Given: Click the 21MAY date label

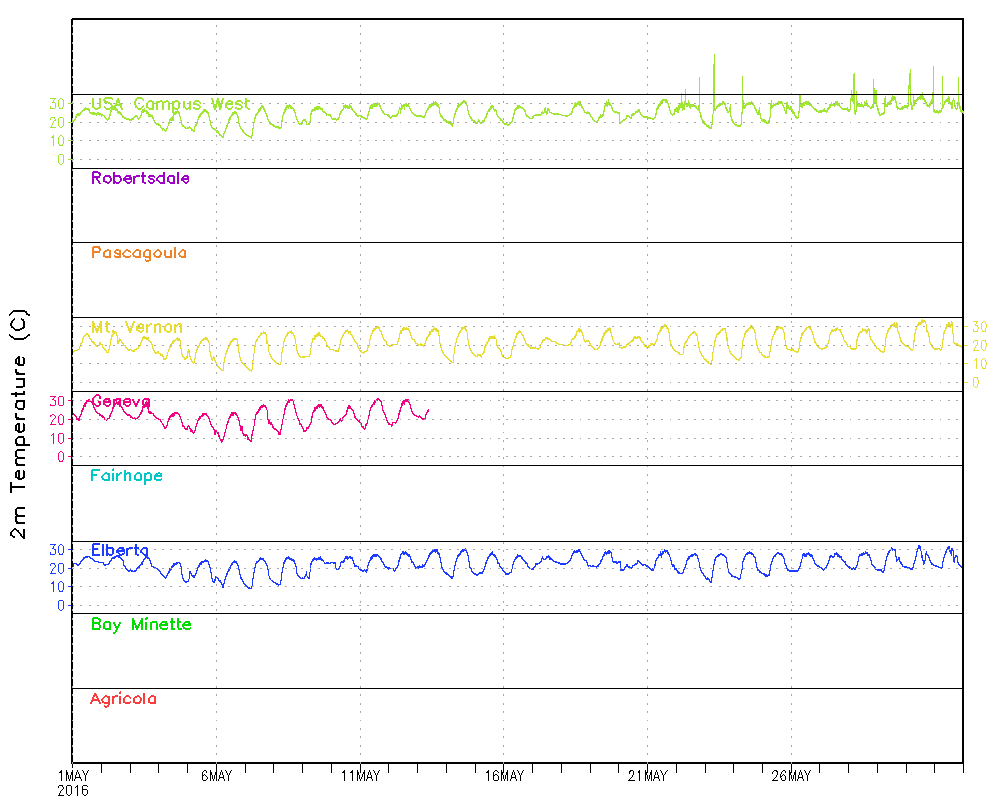Looking at the screenshot, I should tap(648, 776).
